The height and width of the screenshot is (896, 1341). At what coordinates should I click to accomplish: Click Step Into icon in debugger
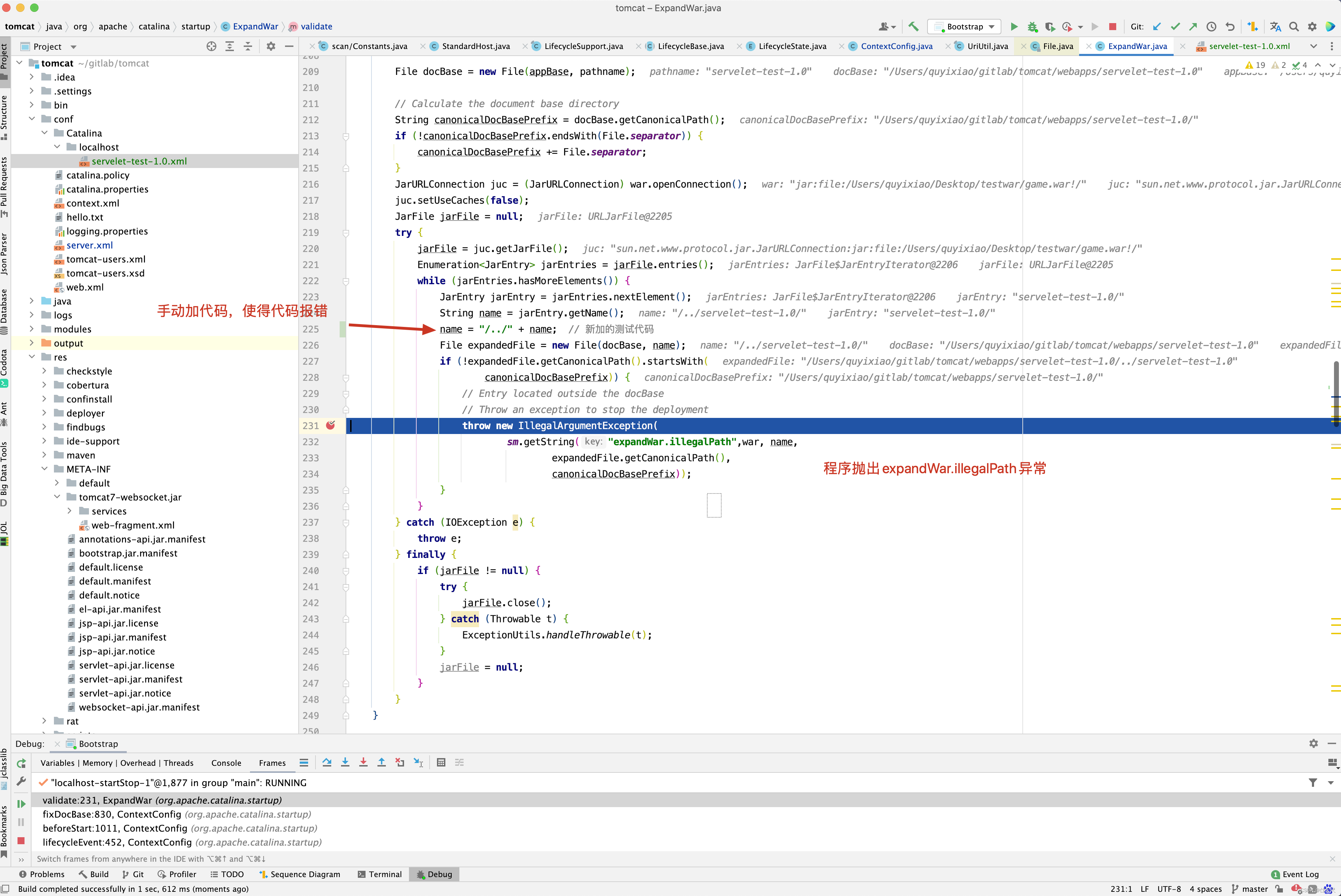click(345, 762)
